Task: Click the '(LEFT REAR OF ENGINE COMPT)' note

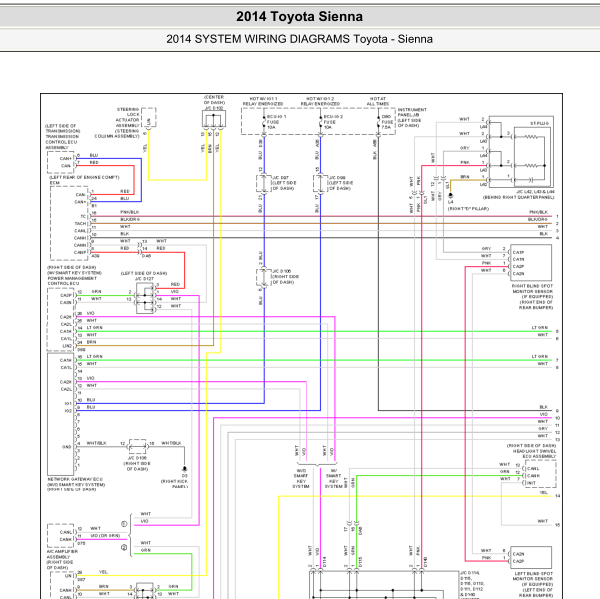Action: click(84, 178)
